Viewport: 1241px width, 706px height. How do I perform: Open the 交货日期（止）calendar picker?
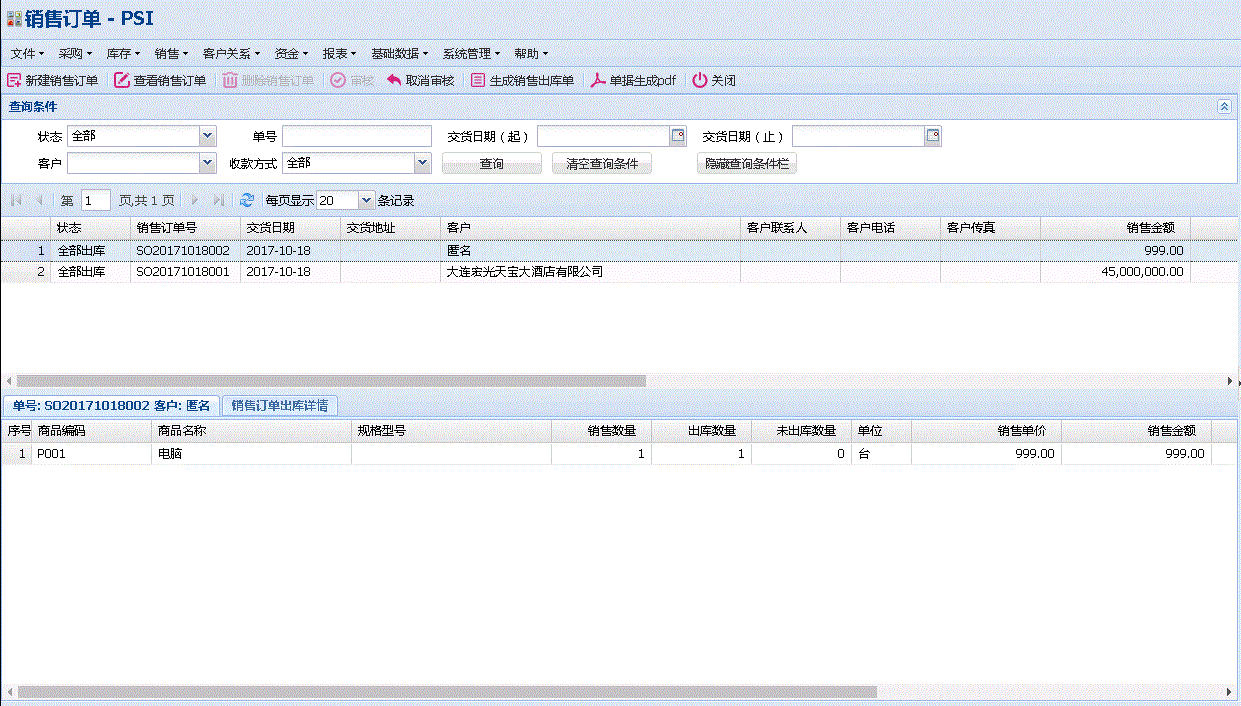[933, 136]
